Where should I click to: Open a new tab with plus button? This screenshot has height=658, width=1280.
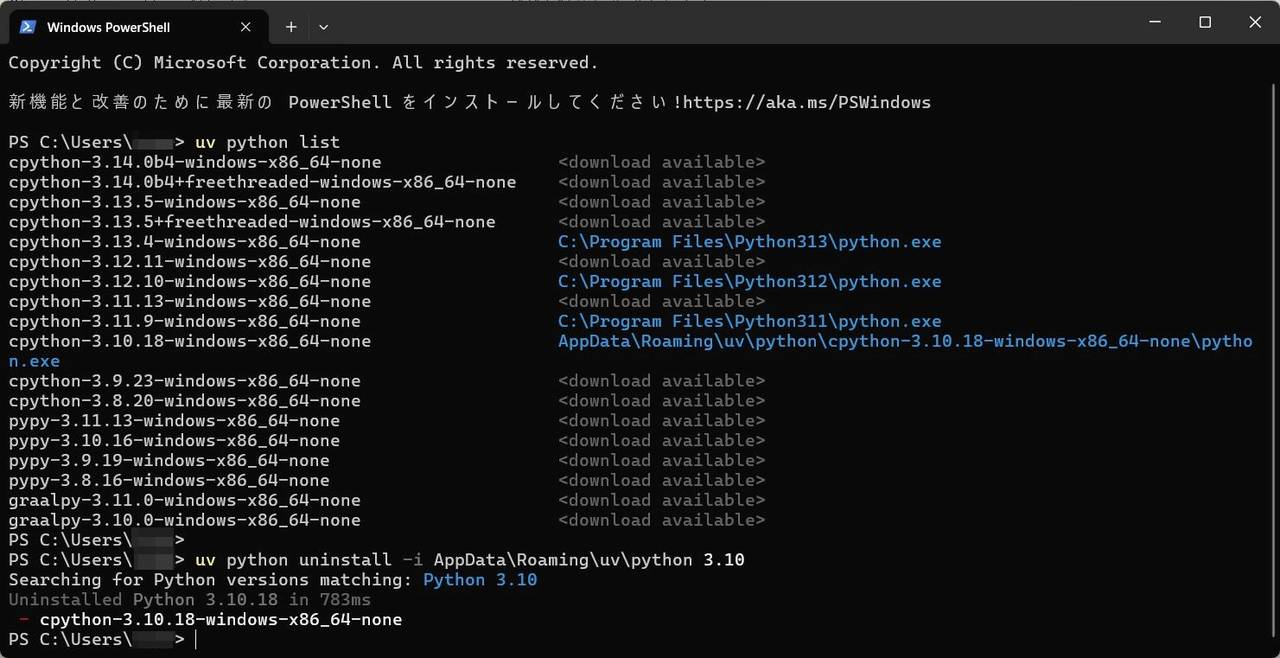pyautogui.click(x=291, y=27)
